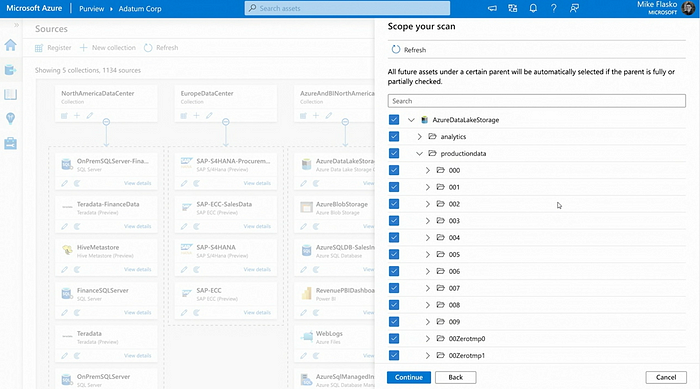Click the search magnifier icon in top bar
The width and height of the screenshot is (700, 389).
253,8
